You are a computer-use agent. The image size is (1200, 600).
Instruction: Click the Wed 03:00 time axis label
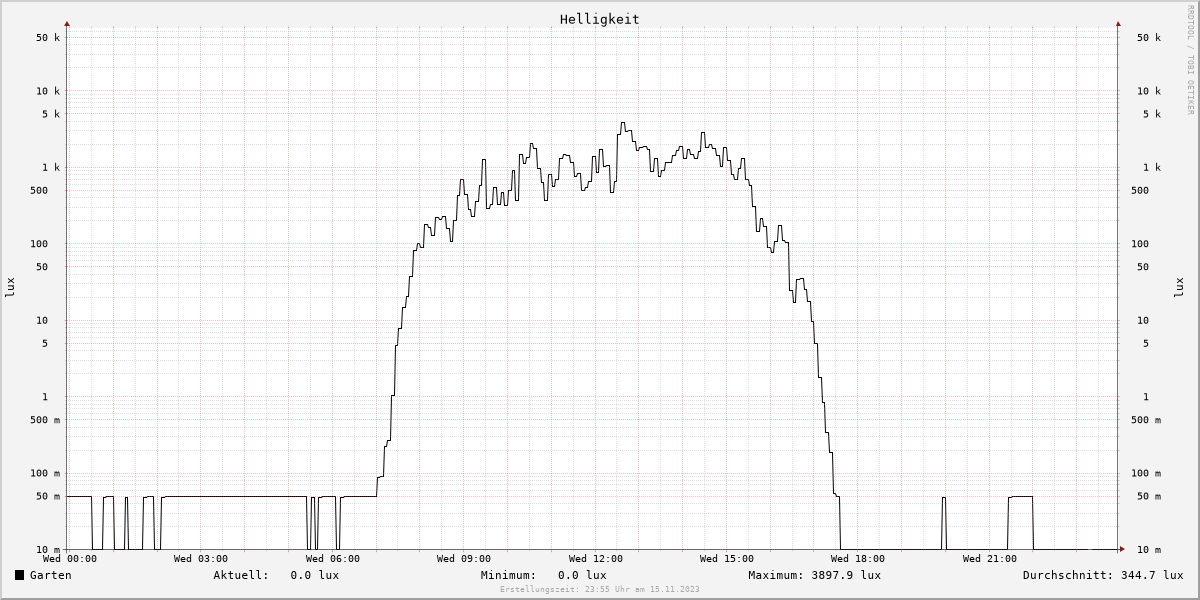coord(200,559)
